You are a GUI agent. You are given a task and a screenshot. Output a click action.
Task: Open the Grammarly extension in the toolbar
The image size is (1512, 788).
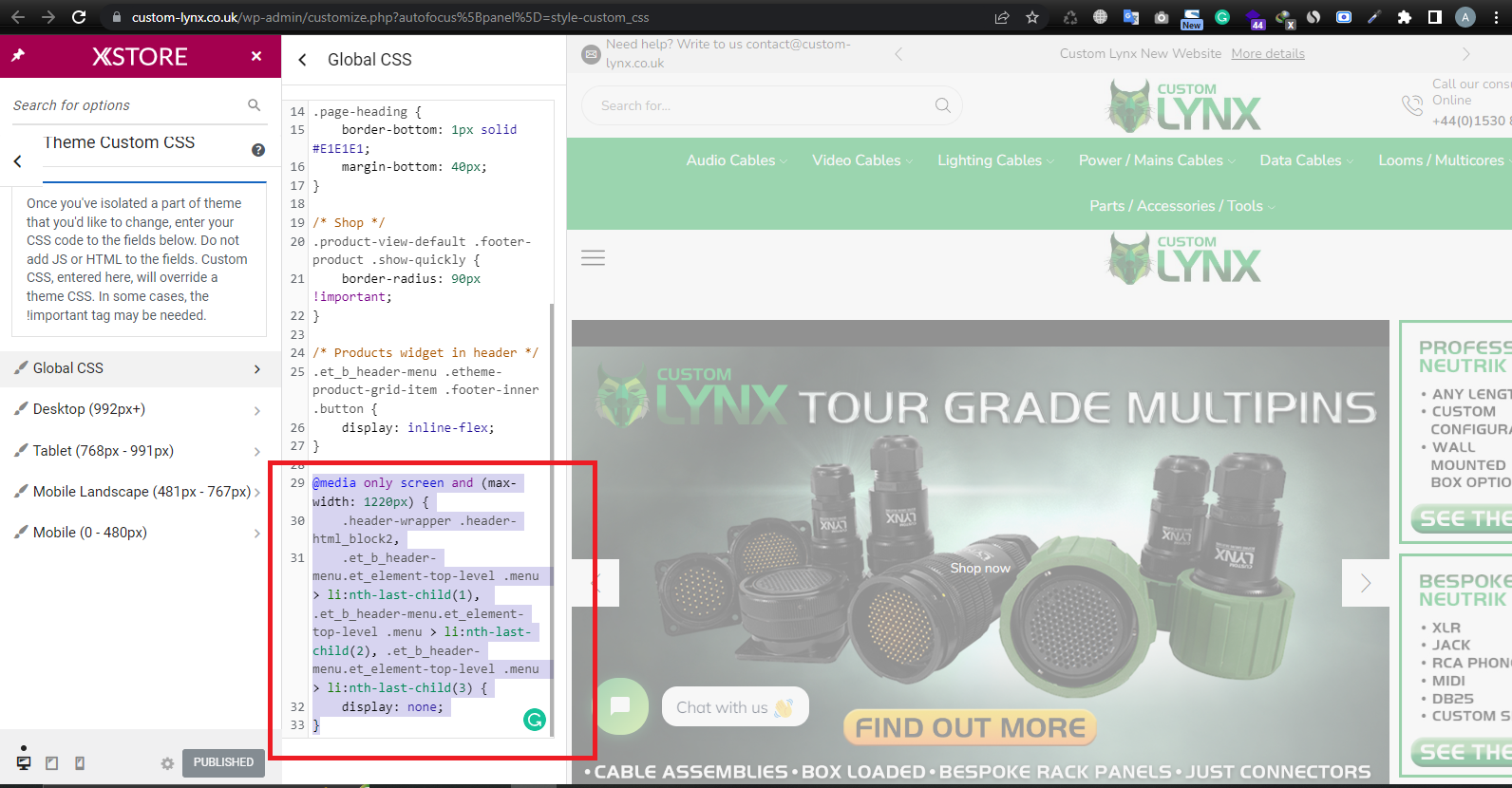coord(1222,17)
